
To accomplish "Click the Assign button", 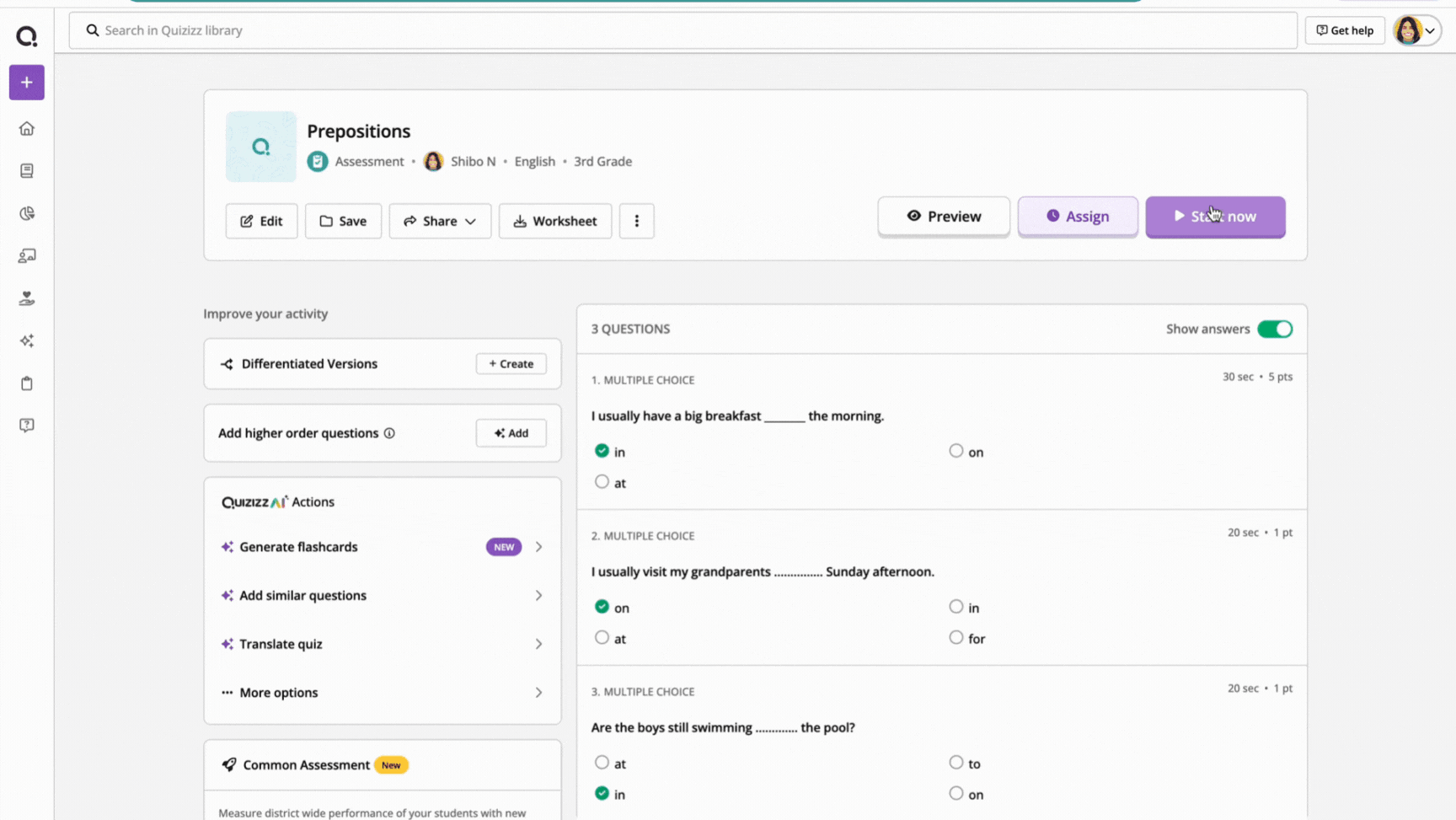I will pyautogui.click(x=1078, y=217).
